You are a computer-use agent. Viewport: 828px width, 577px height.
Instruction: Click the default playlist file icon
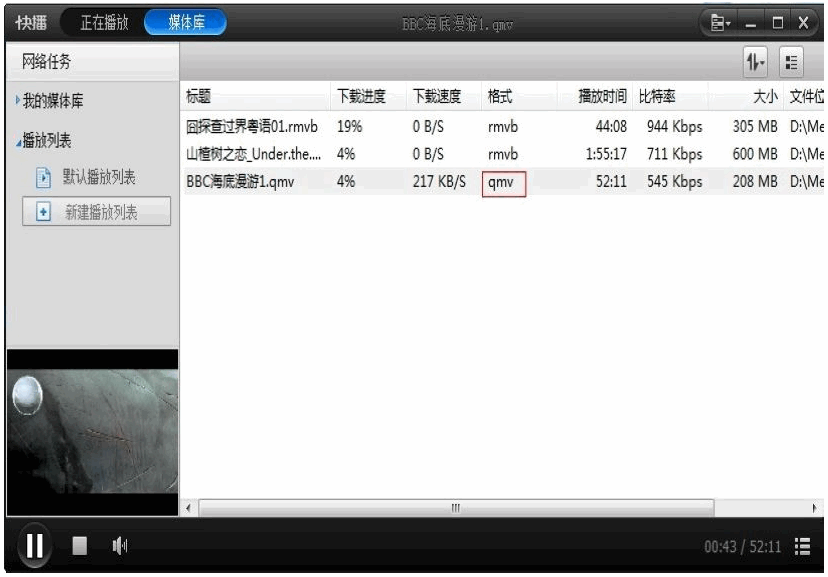(x=43, y=177)
